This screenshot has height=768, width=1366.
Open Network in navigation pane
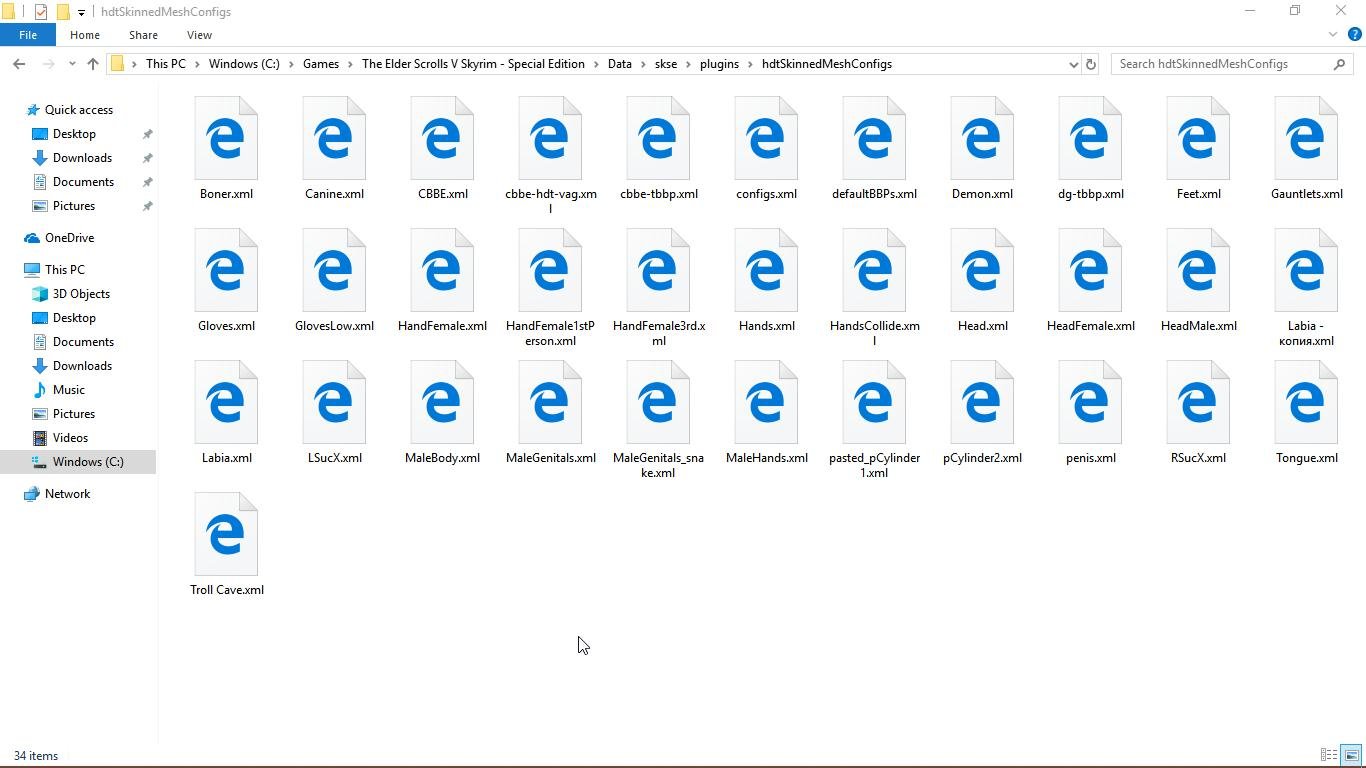pos(67,494)
